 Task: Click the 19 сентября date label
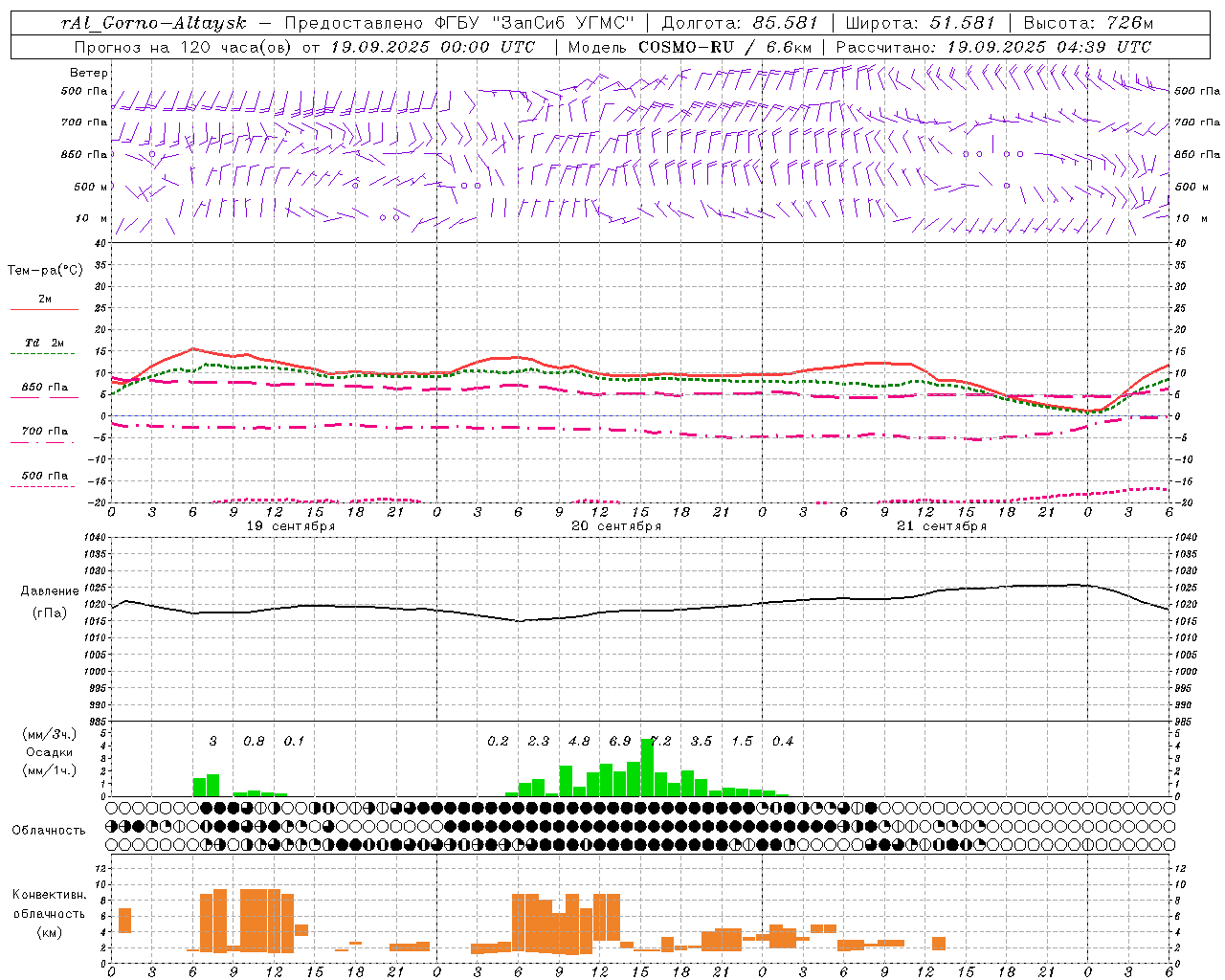(291, 526)
